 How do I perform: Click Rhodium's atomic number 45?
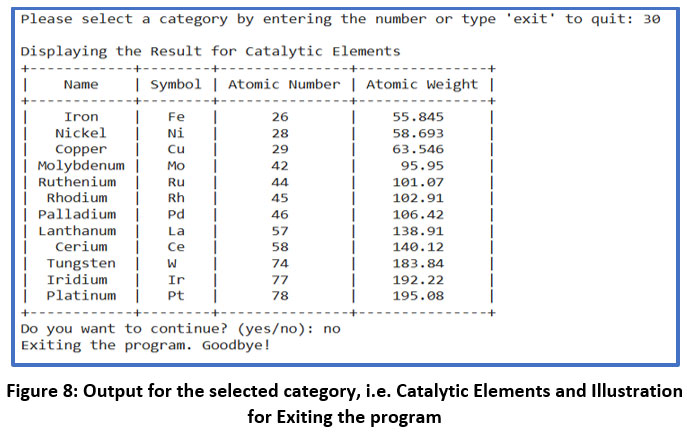point(280,198)
